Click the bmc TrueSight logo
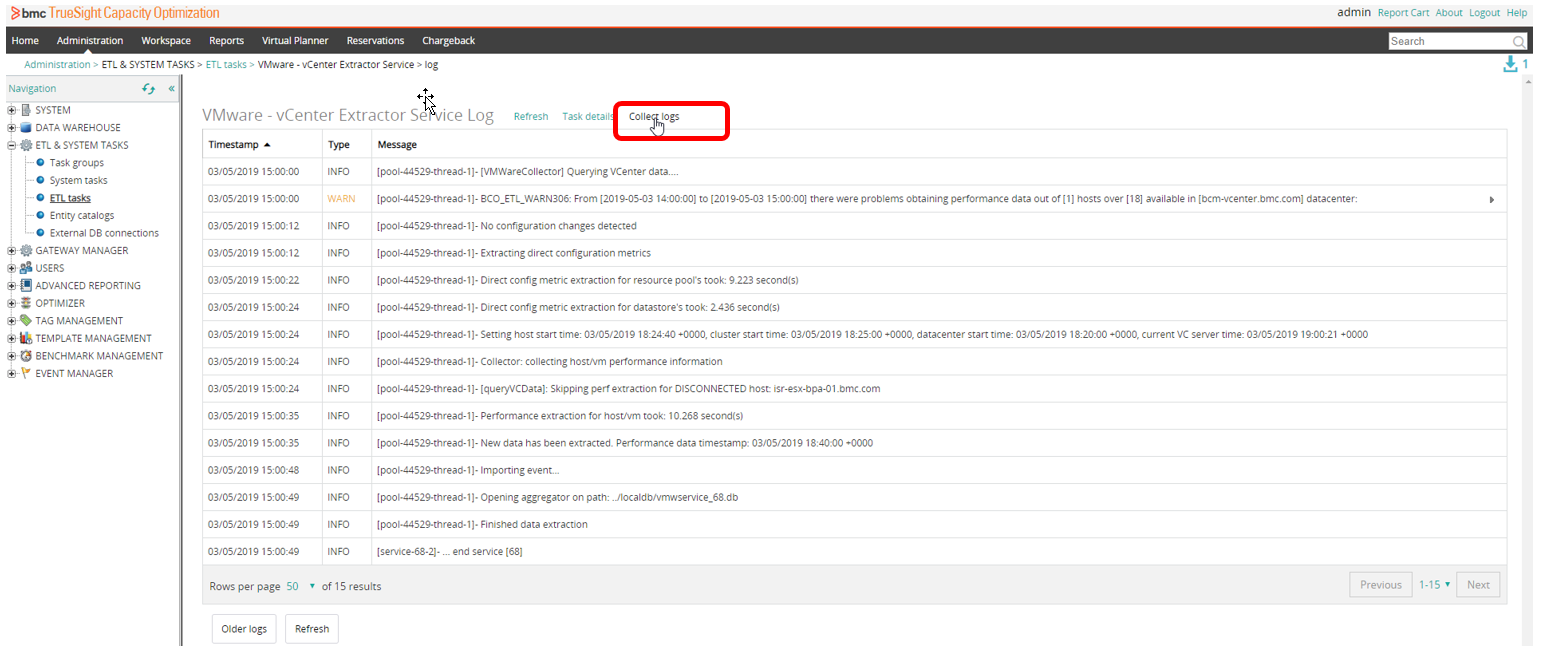Image resolution: width=1564 pixels, height=664 pixels. pyautogui.click(x=114, y=13)
